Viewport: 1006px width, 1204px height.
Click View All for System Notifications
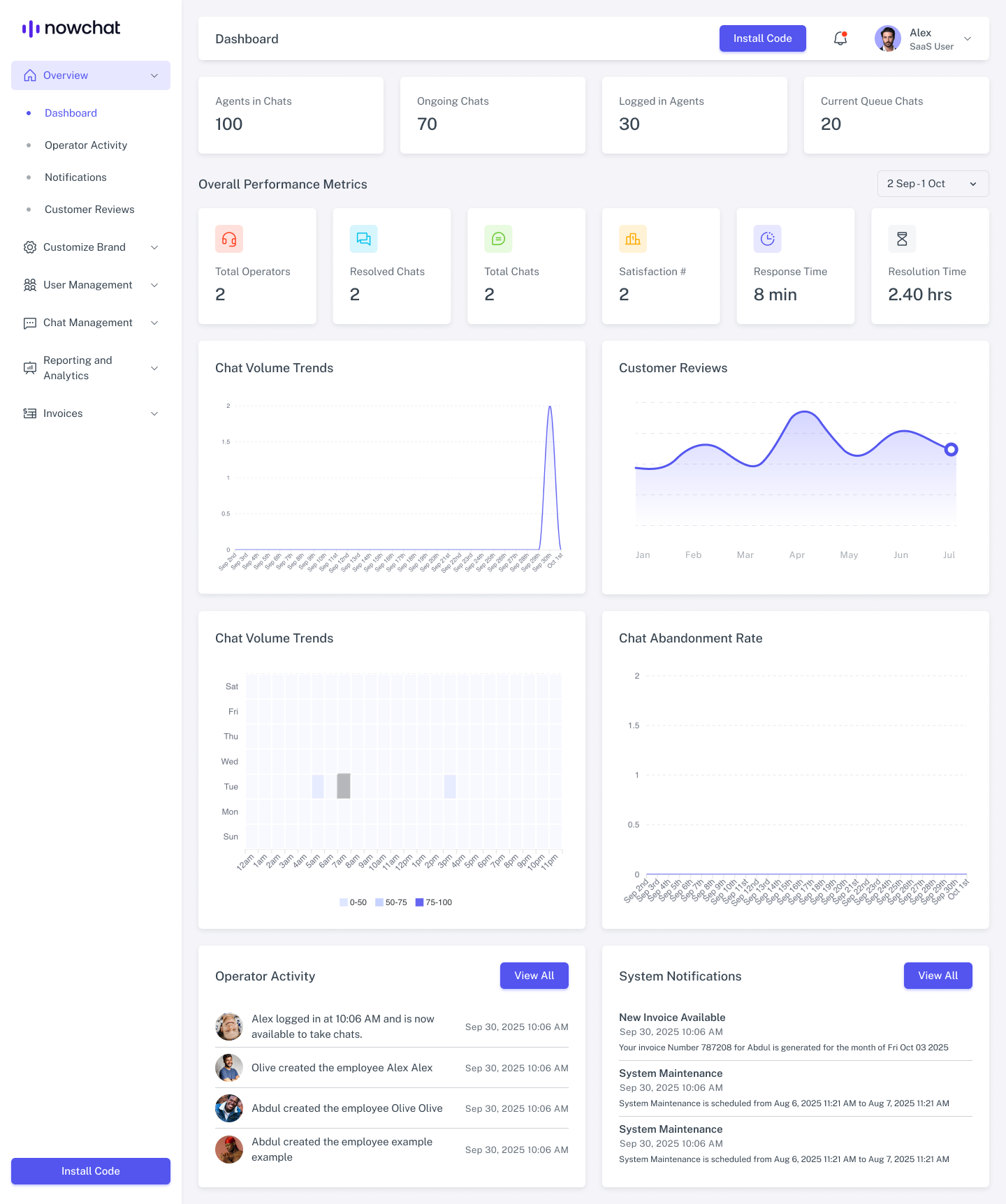[938, 976]
